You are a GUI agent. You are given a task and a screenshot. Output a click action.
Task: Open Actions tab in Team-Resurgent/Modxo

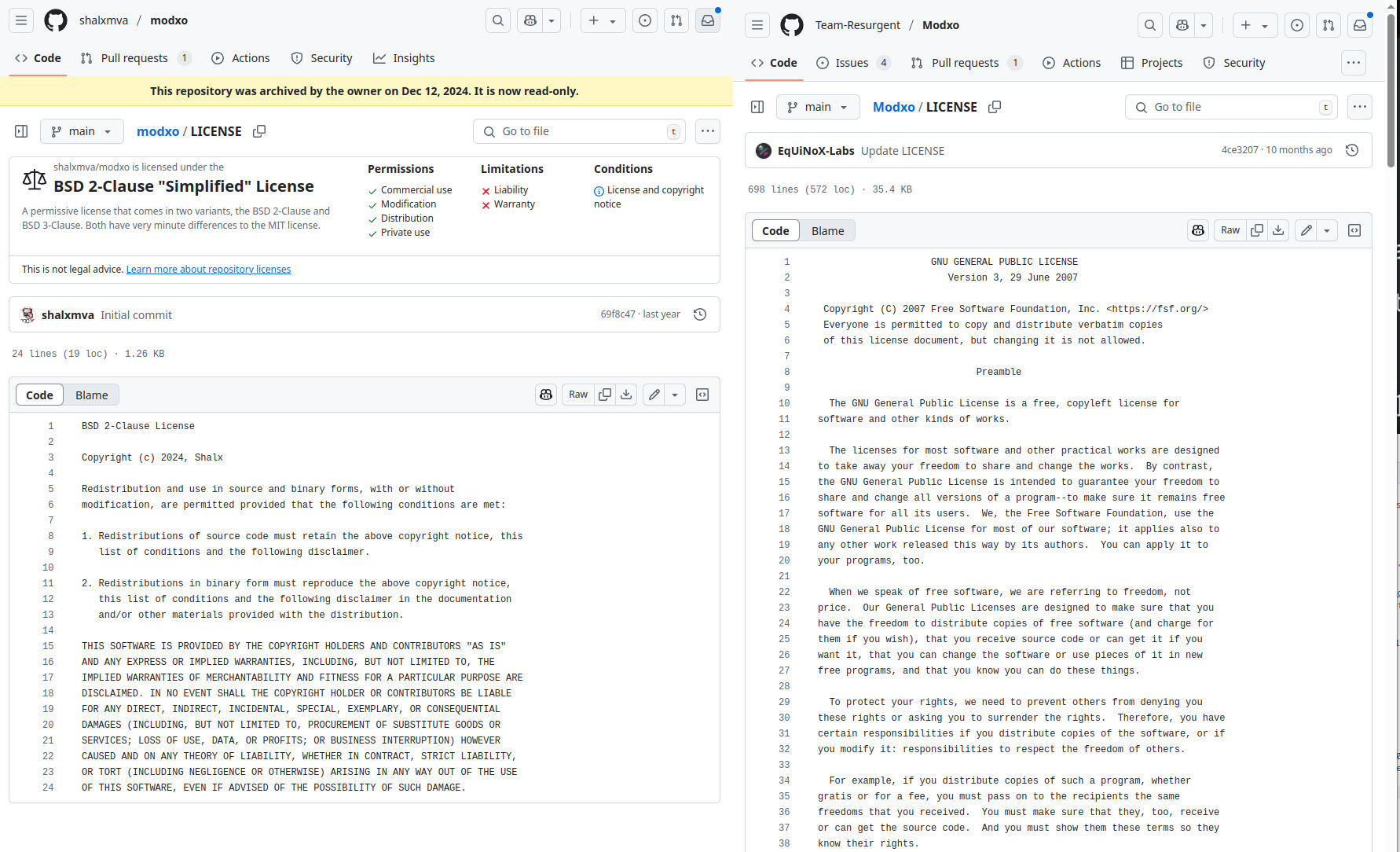[x=1072, y=63]
